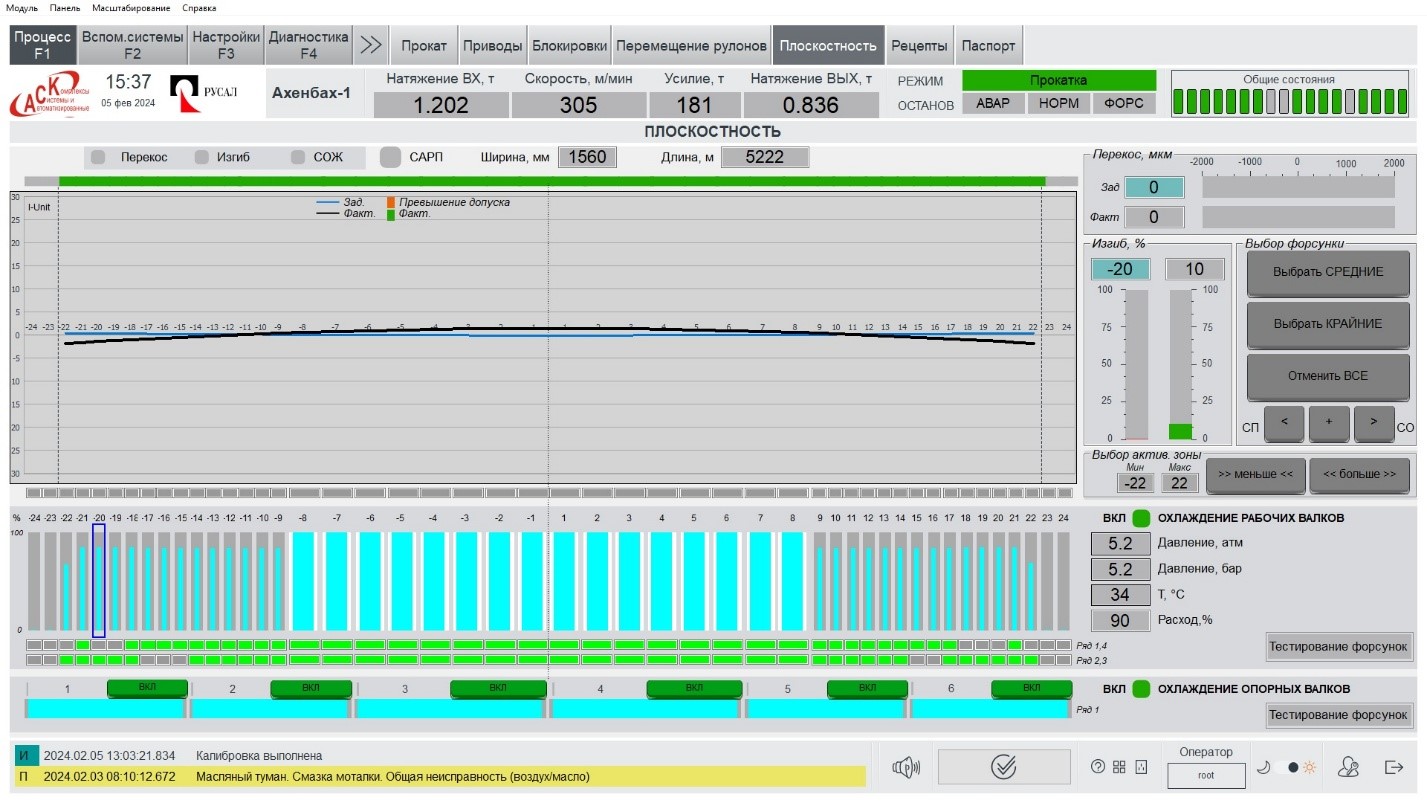Click the user key login icon

click(x=1349, y=767)
